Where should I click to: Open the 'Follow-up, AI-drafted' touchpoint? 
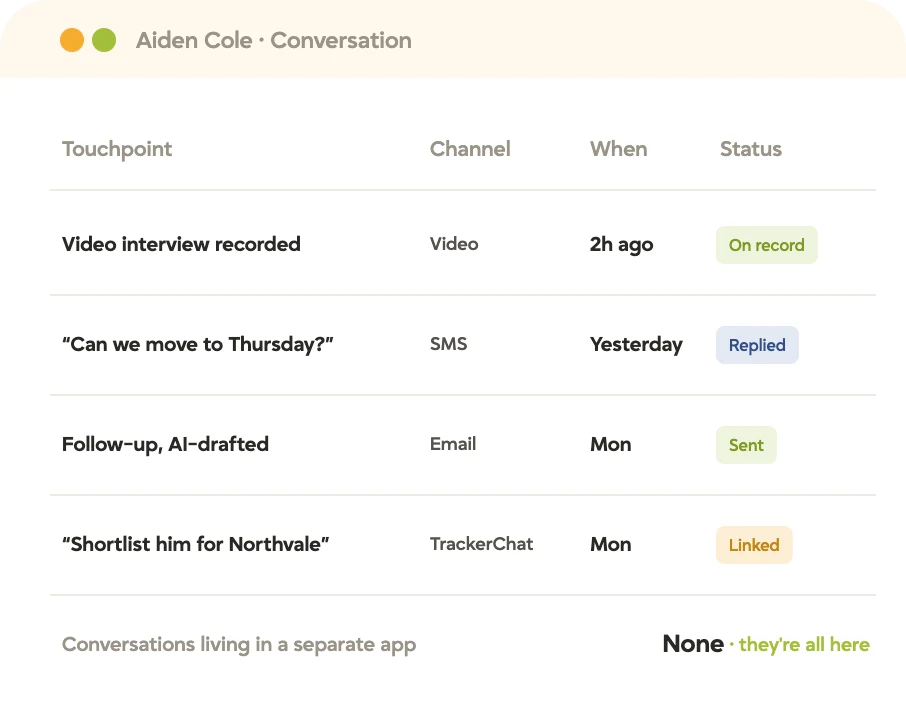point(165,444)
